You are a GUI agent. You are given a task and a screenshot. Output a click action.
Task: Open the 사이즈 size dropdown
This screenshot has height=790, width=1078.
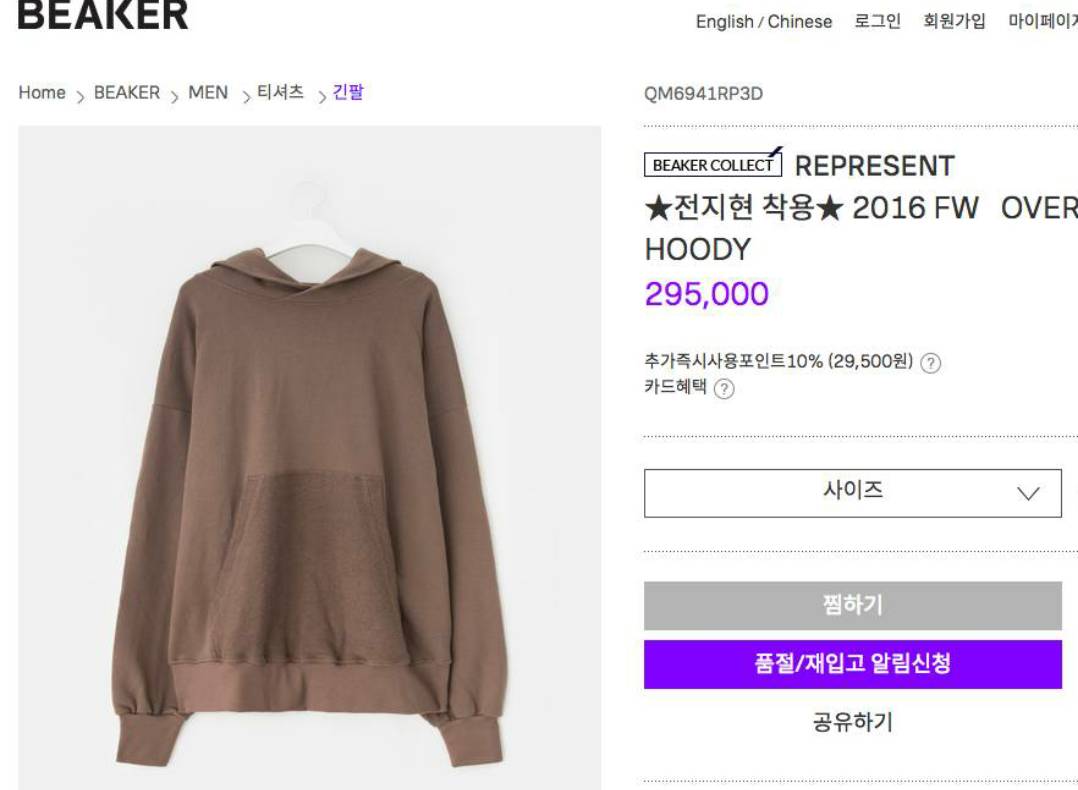tap(852, 493)
